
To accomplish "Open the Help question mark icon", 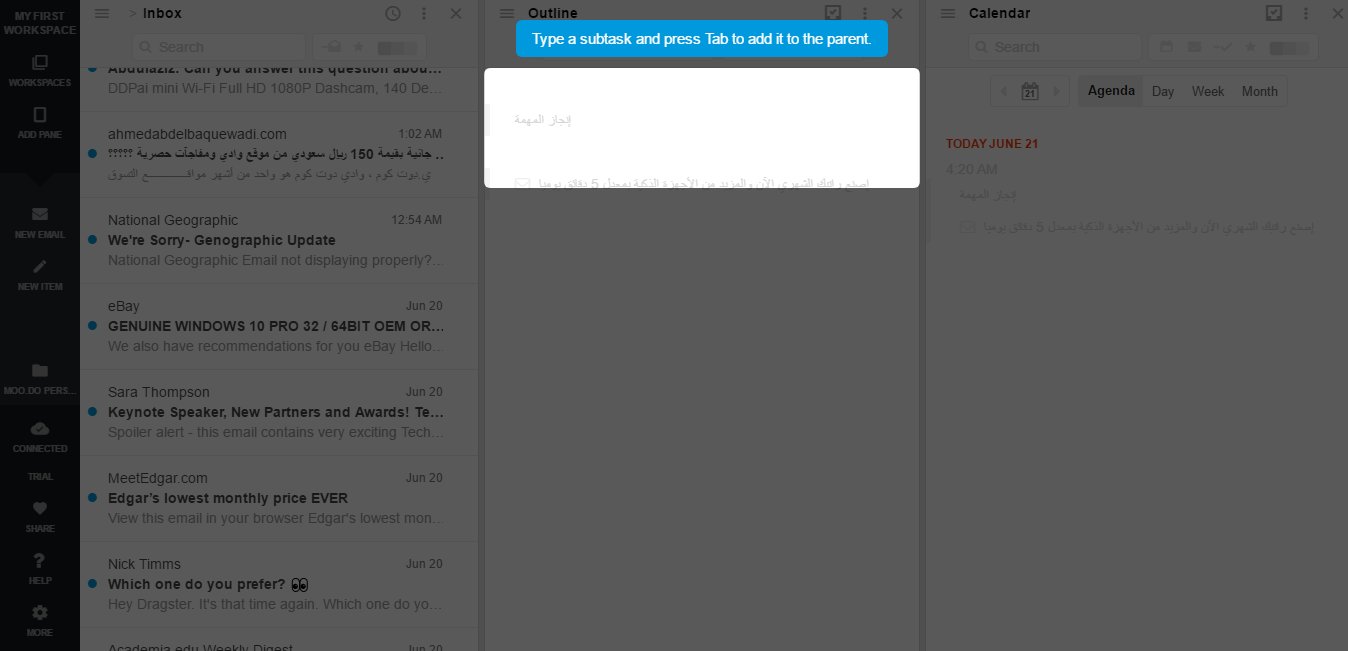I will pyautogui.click(x=40, y=560).
